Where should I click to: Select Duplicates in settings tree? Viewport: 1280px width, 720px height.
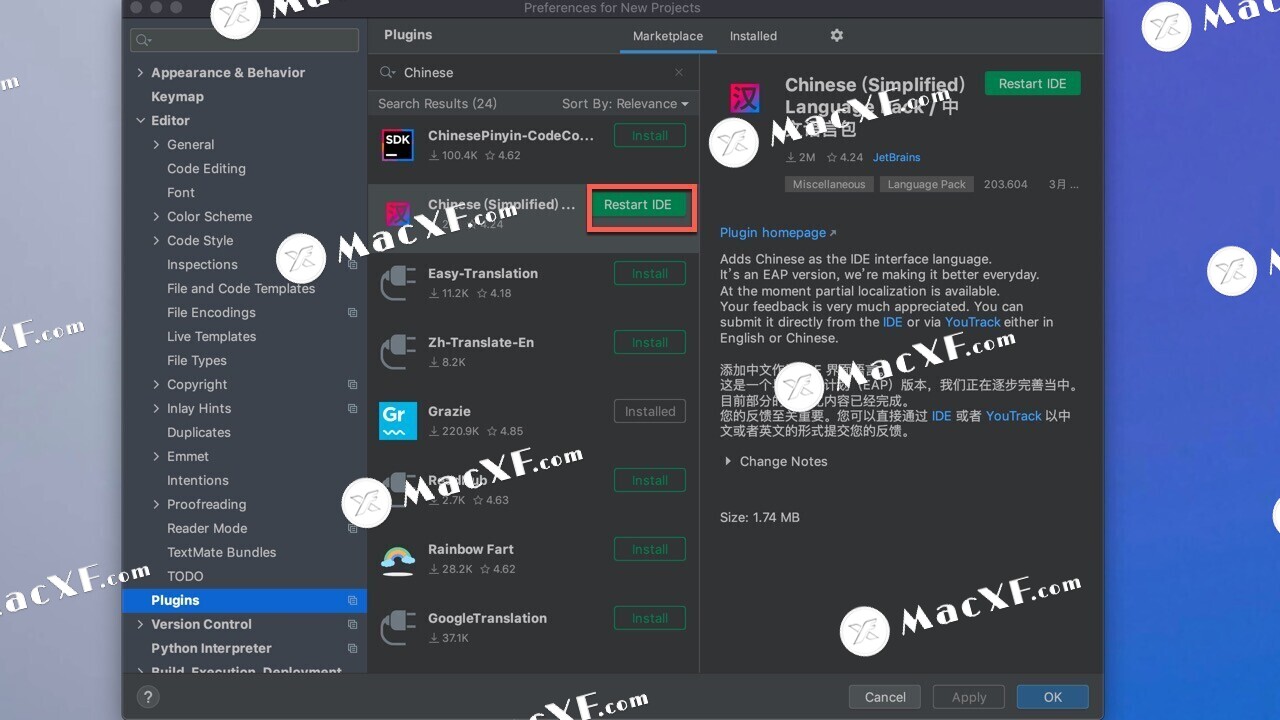pos(199,432)
